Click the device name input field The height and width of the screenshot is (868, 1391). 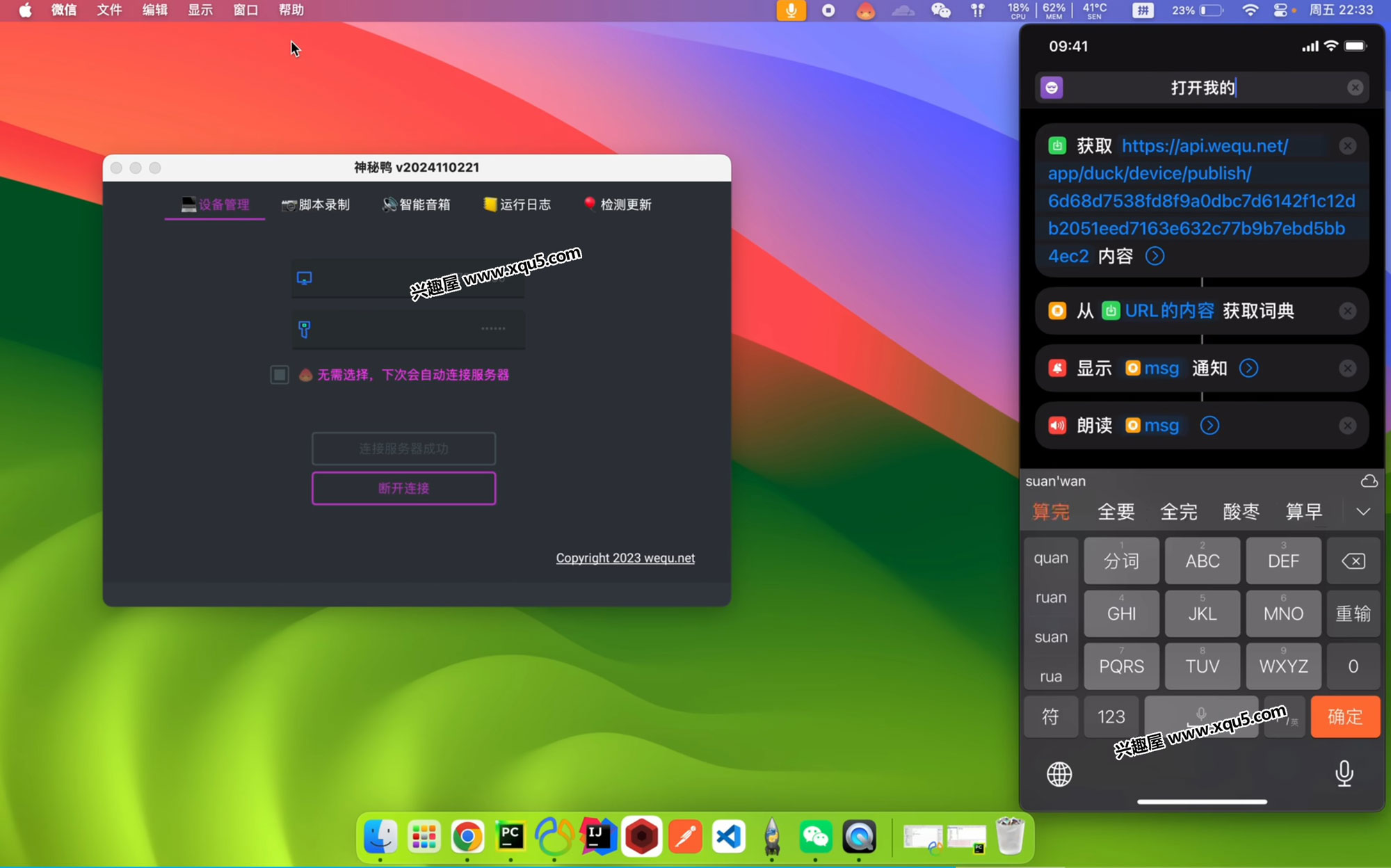pyautogui.click(x=408, y=278)
